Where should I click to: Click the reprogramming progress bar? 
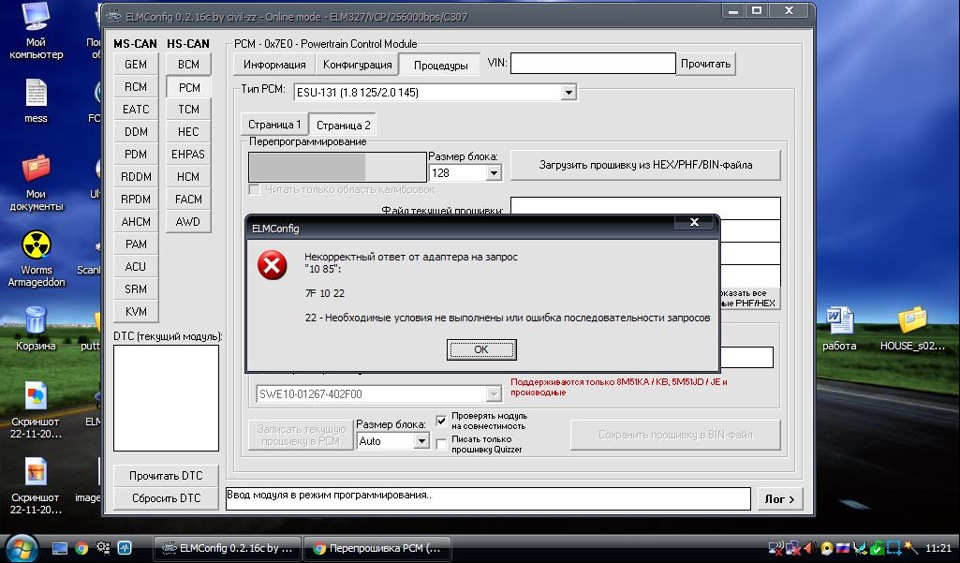click(337, 167)
